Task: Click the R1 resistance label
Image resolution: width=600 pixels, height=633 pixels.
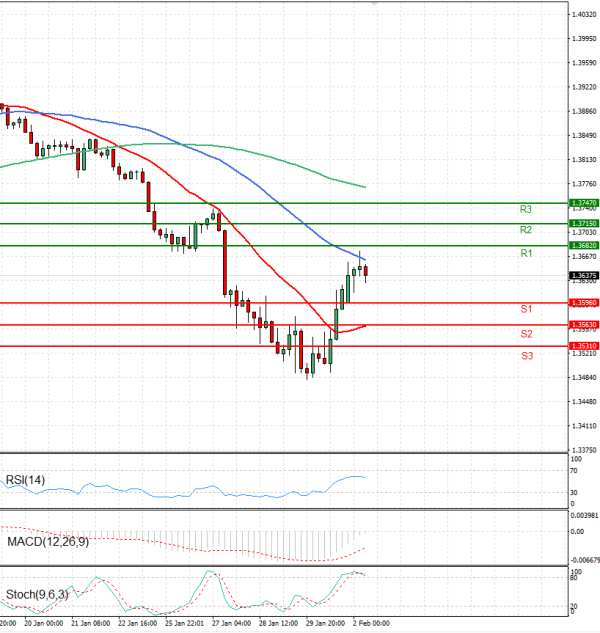Action: pos(525,255)
